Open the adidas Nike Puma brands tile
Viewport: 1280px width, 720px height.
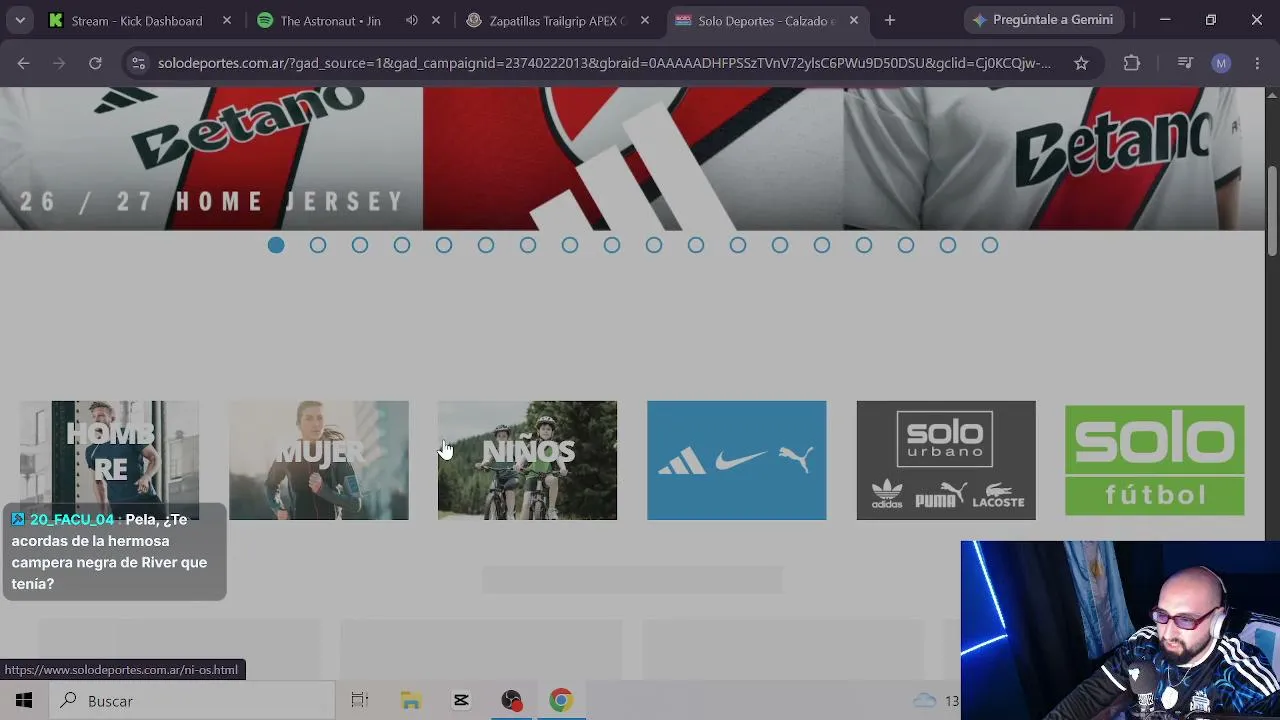click(x=737, y=460)
